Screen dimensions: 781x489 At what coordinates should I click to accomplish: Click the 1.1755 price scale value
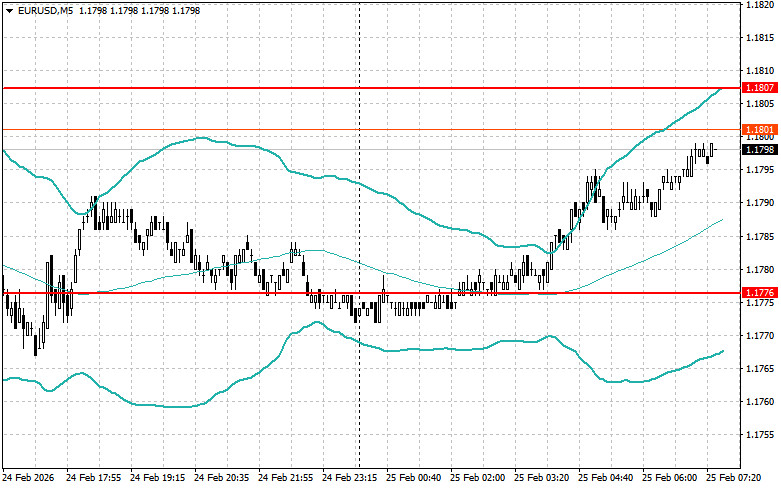pyautogui.click(x=760, y=435)
